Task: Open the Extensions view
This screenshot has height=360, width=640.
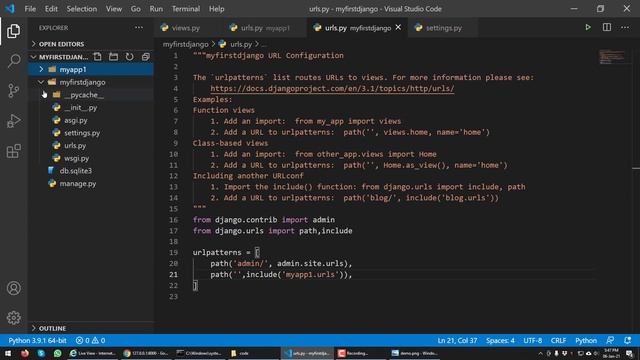Action: click(x=13, y=151)
